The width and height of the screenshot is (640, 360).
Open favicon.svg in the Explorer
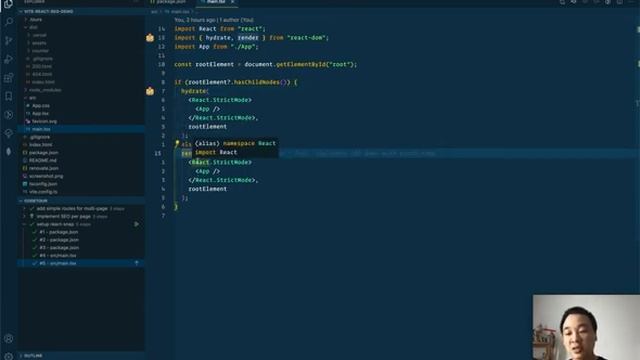(44, 121)
